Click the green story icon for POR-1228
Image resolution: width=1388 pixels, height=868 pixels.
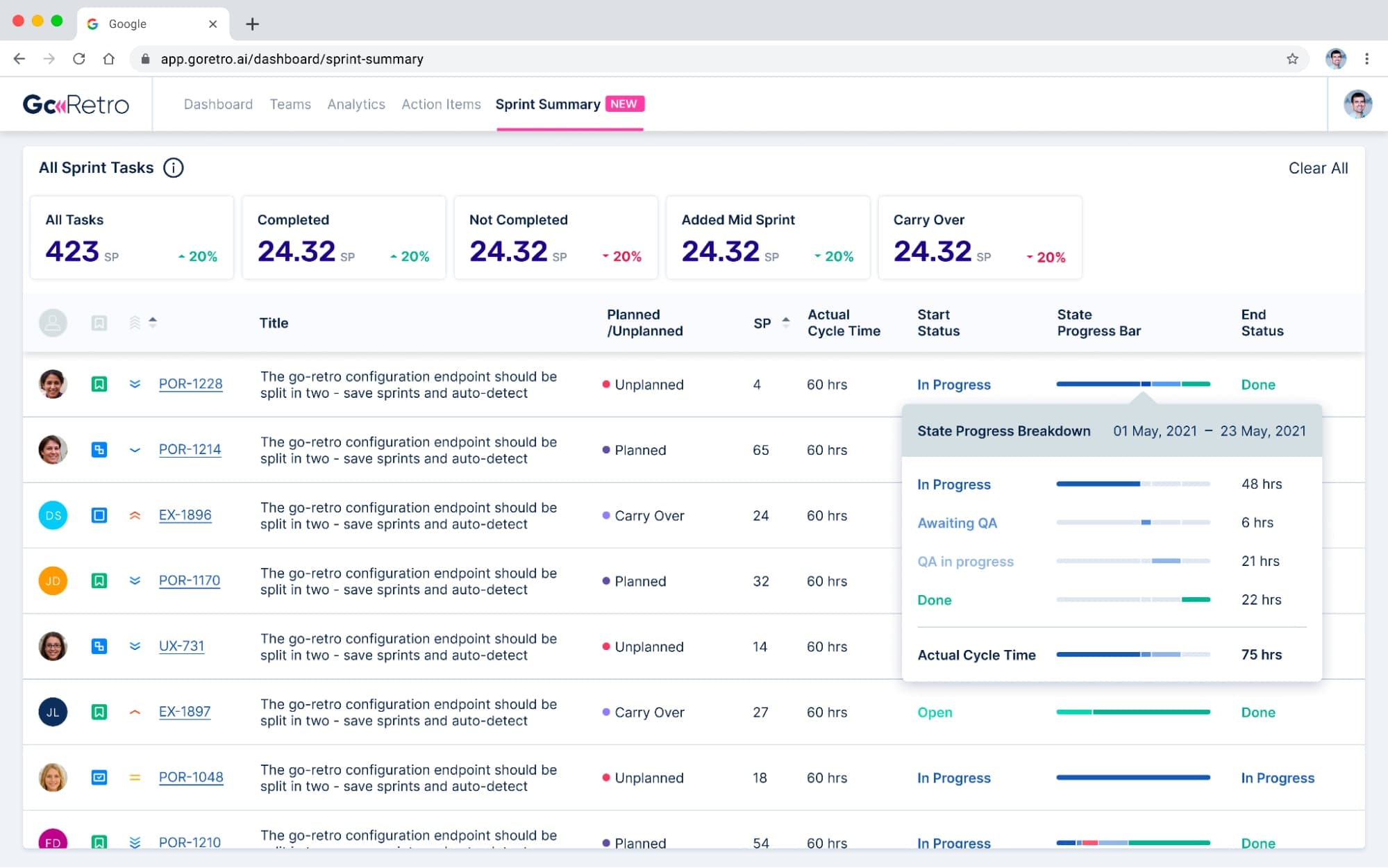[x=99, y=384]
